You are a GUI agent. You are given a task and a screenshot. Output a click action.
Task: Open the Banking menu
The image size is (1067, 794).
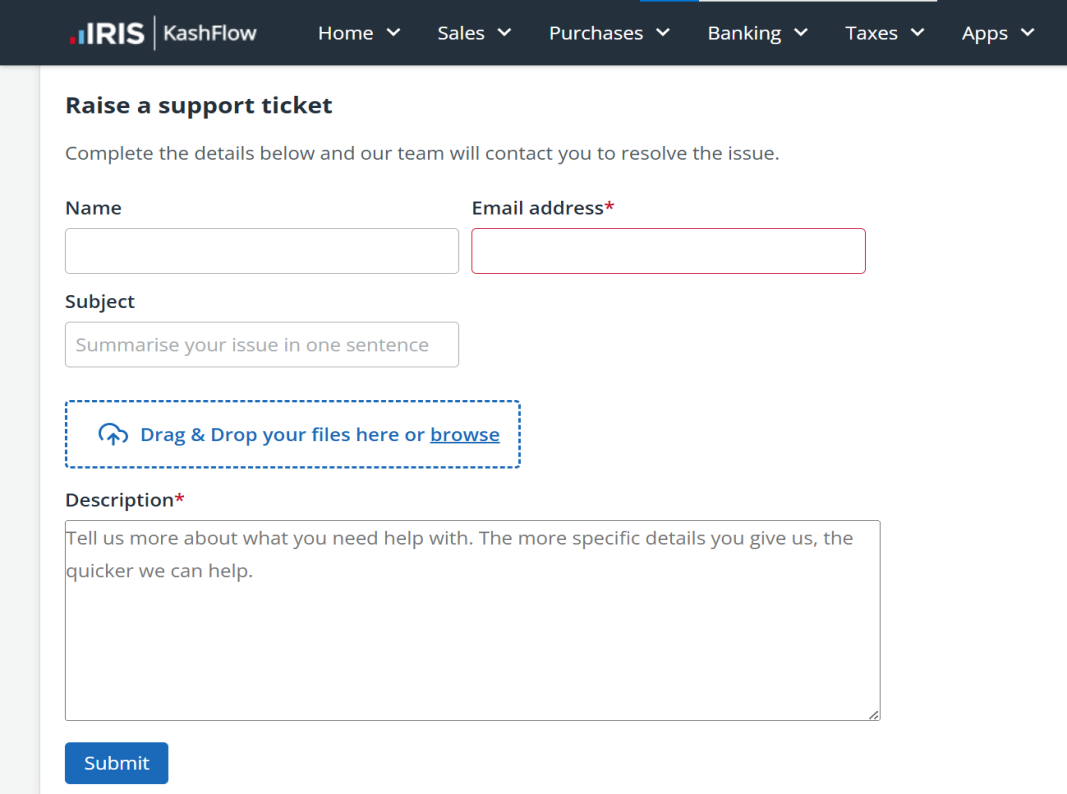coord(744,33)
